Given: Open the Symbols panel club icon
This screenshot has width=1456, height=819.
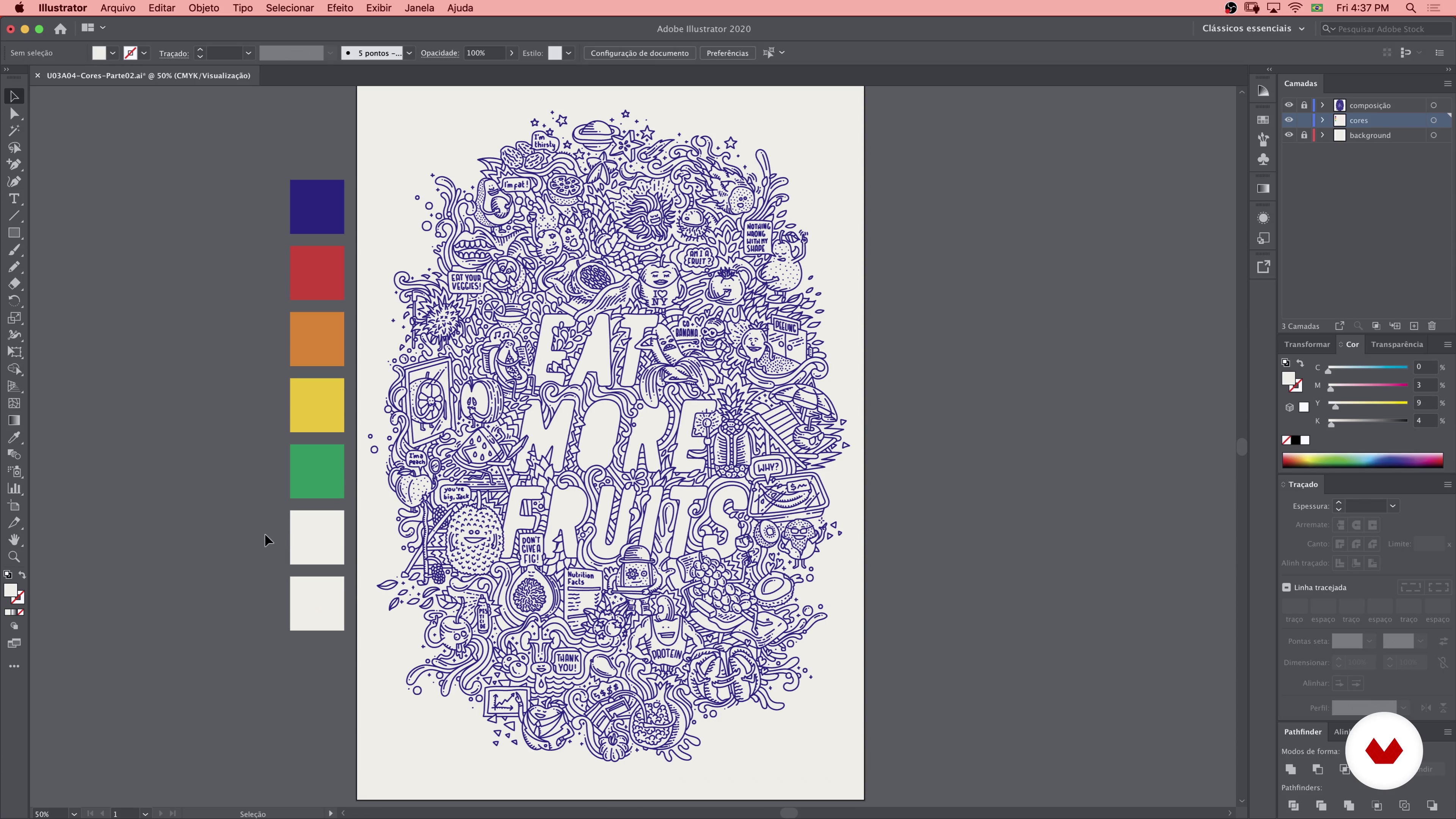Looking at the screenshot, I should (x=1263, y=159).
